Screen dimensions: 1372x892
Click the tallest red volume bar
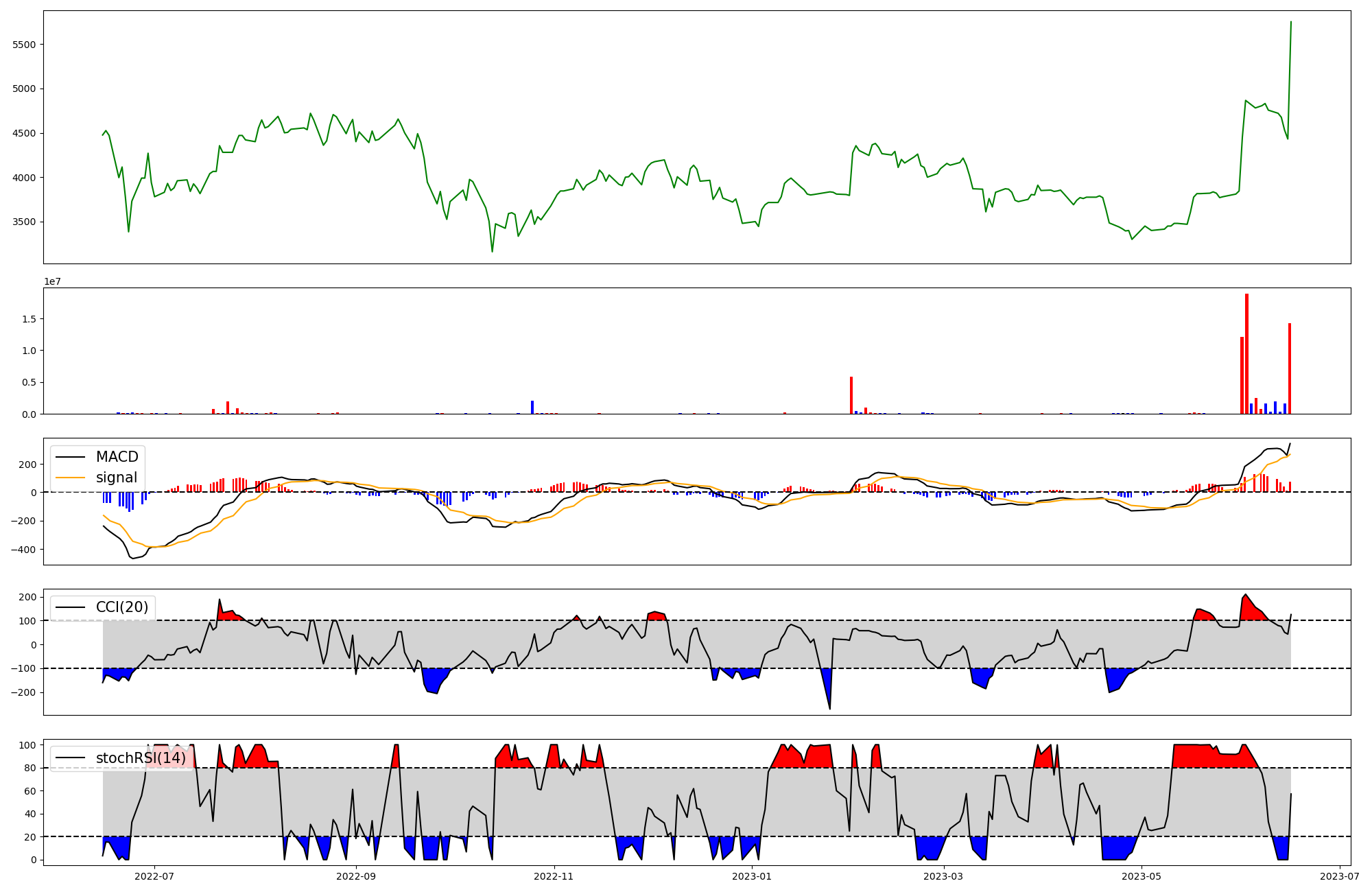pos(1246,353)
